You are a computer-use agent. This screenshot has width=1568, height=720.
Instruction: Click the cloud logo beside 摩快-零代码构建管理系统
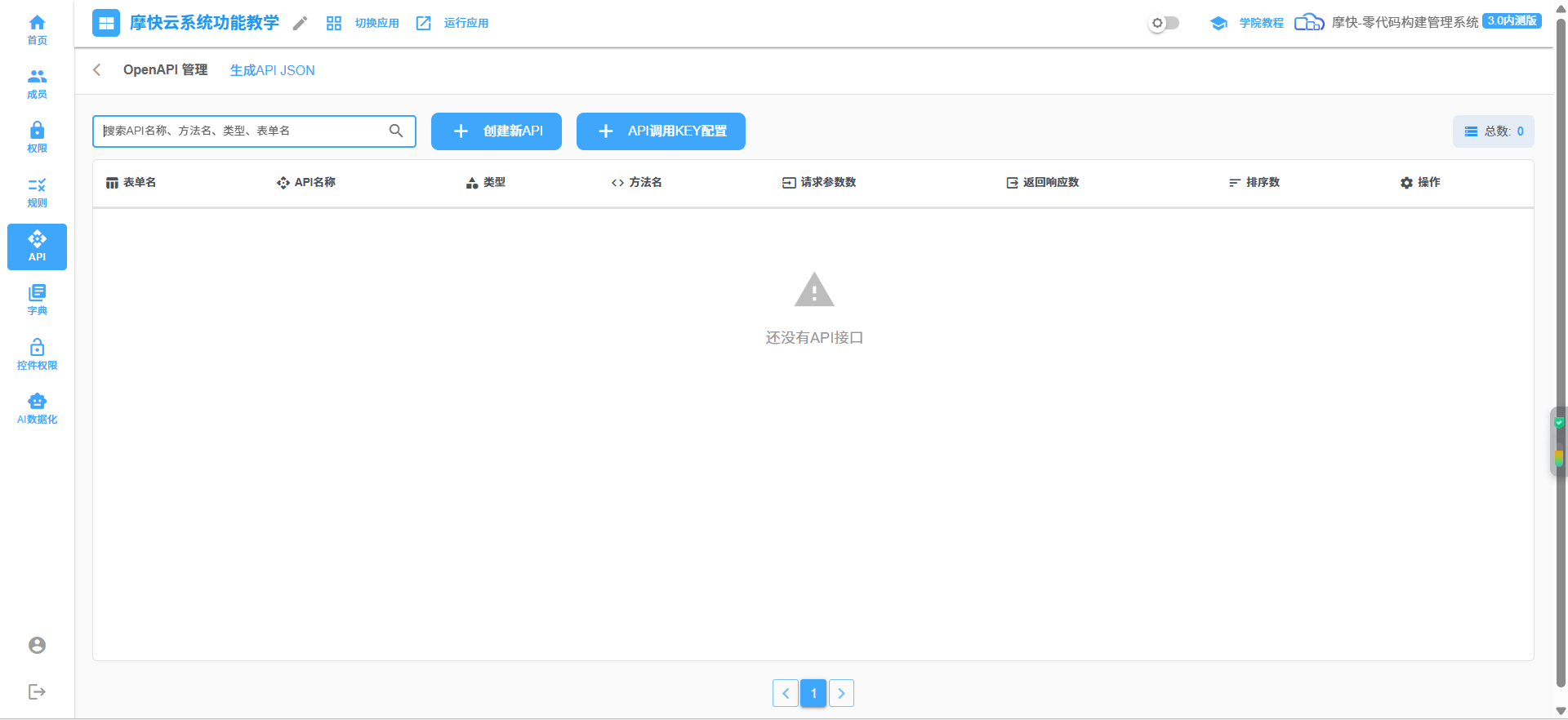[1309, 22]
